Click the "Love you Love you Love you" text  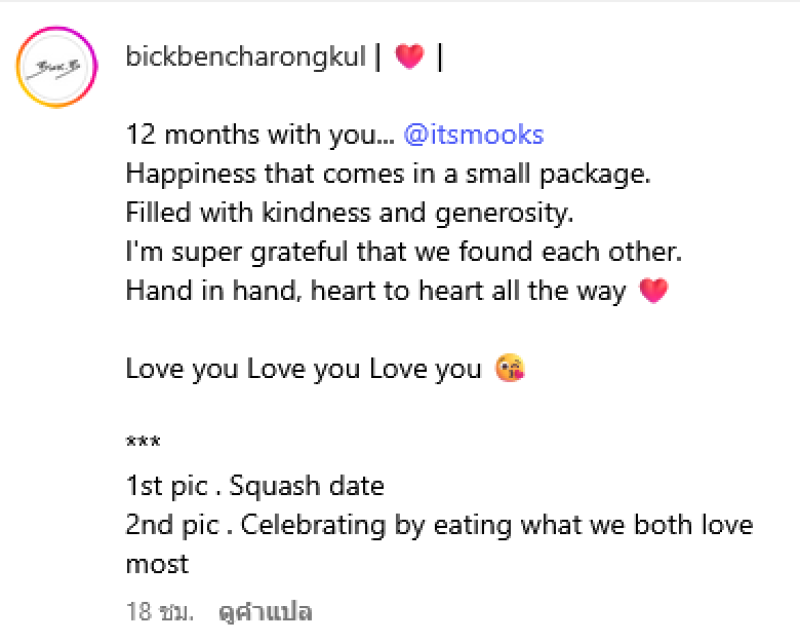click(303, 370)
